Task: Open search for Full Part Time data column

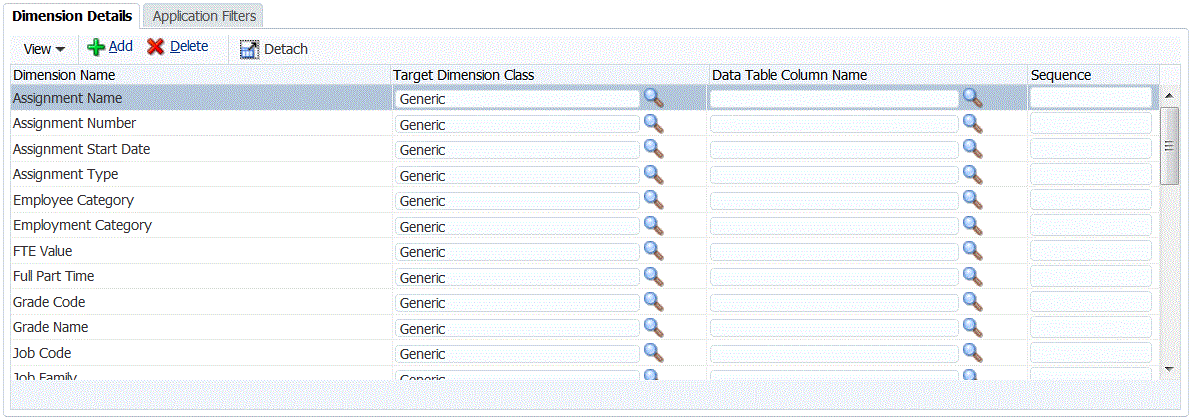Action: tap(972, 276)
